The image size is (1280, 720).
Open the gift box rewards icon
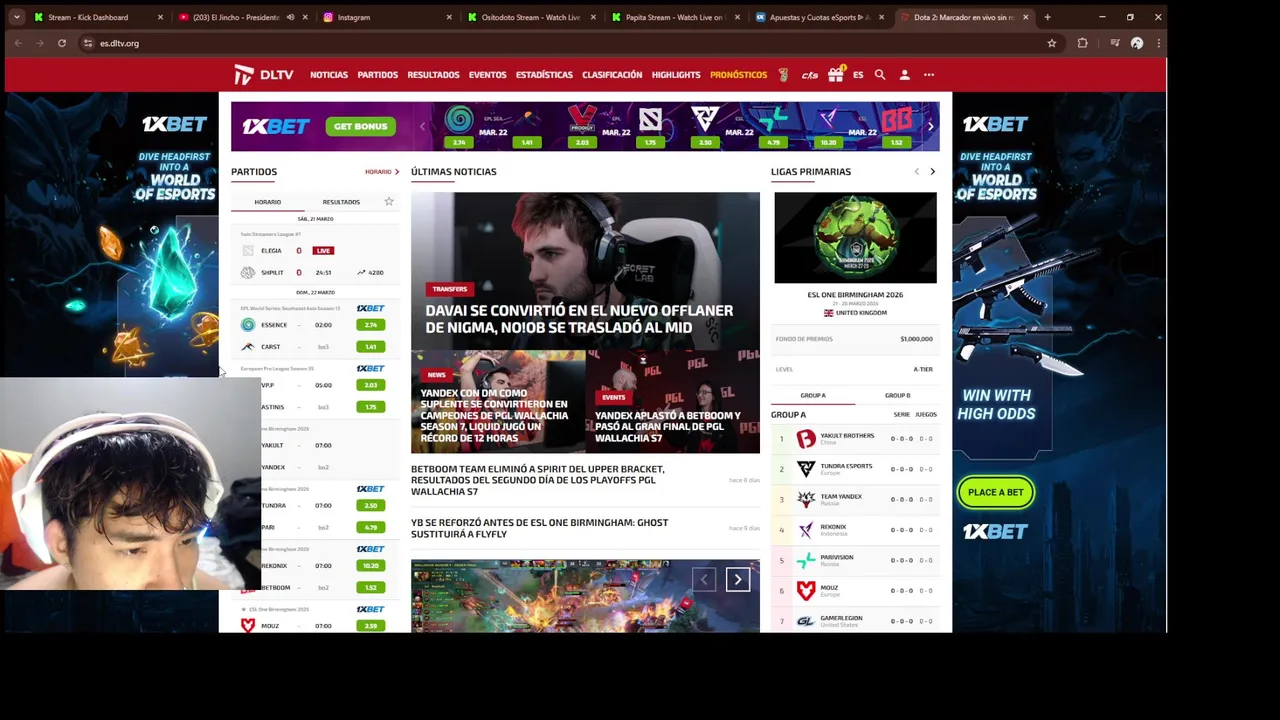[x=835, y=74]
